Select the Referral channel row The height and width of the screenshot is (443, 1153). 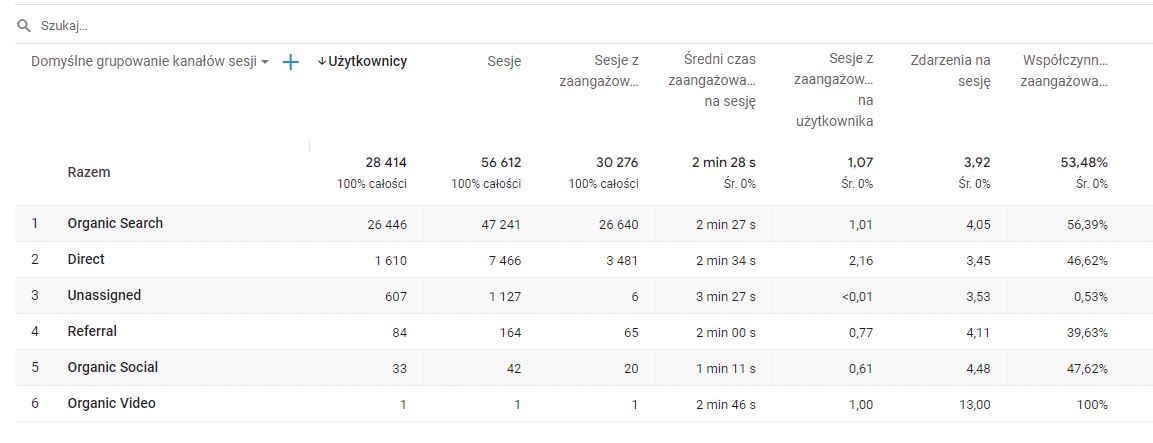coord(576,332)
